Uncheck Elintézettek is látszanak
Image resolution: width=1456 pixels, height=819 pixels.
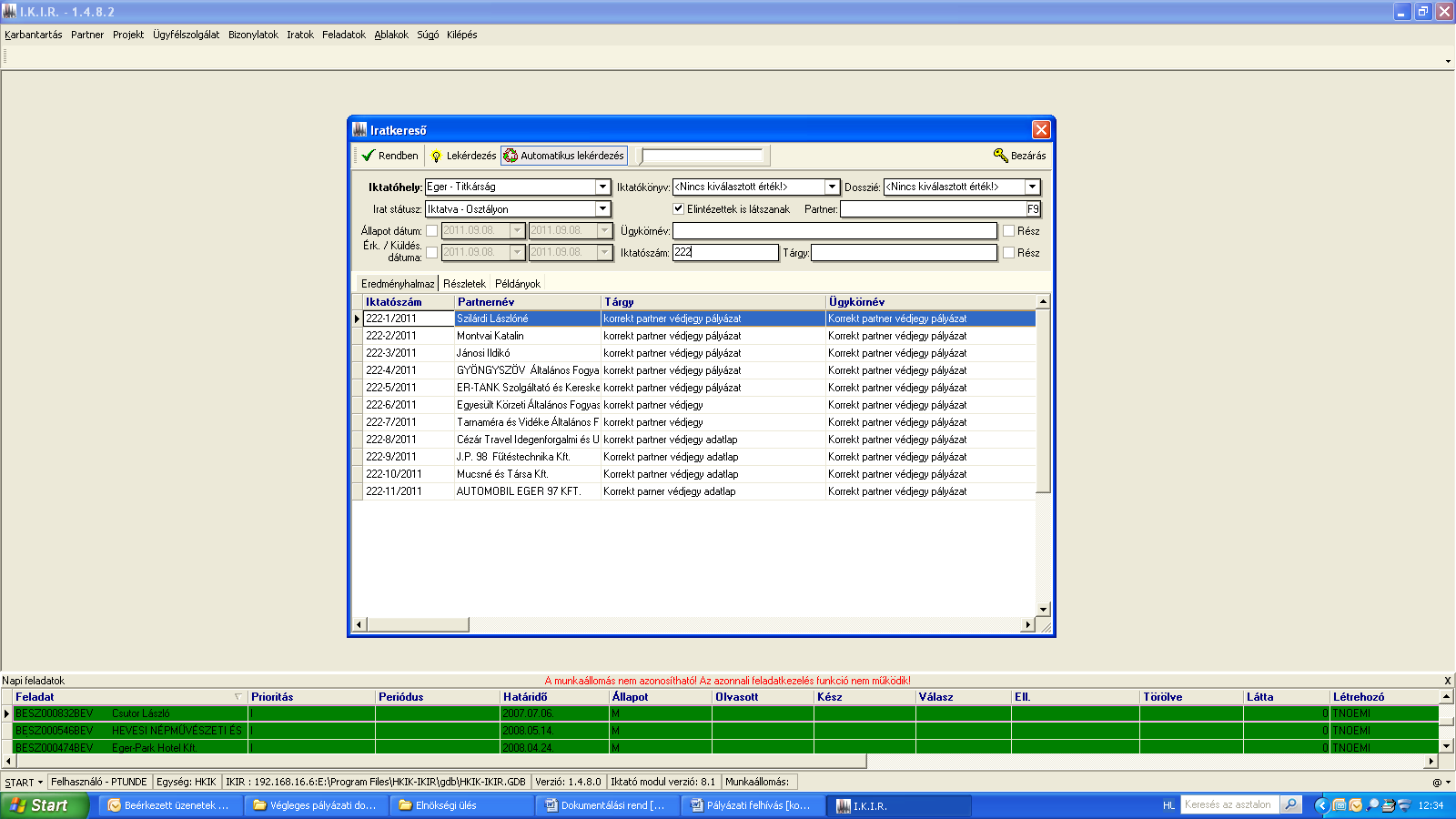[x=678, y=209]
